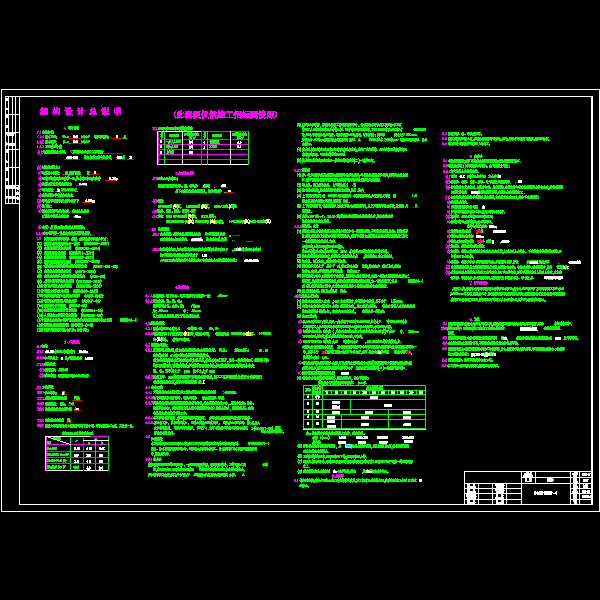Click the large magenta drawing title heading

click(x=81, y=111)
